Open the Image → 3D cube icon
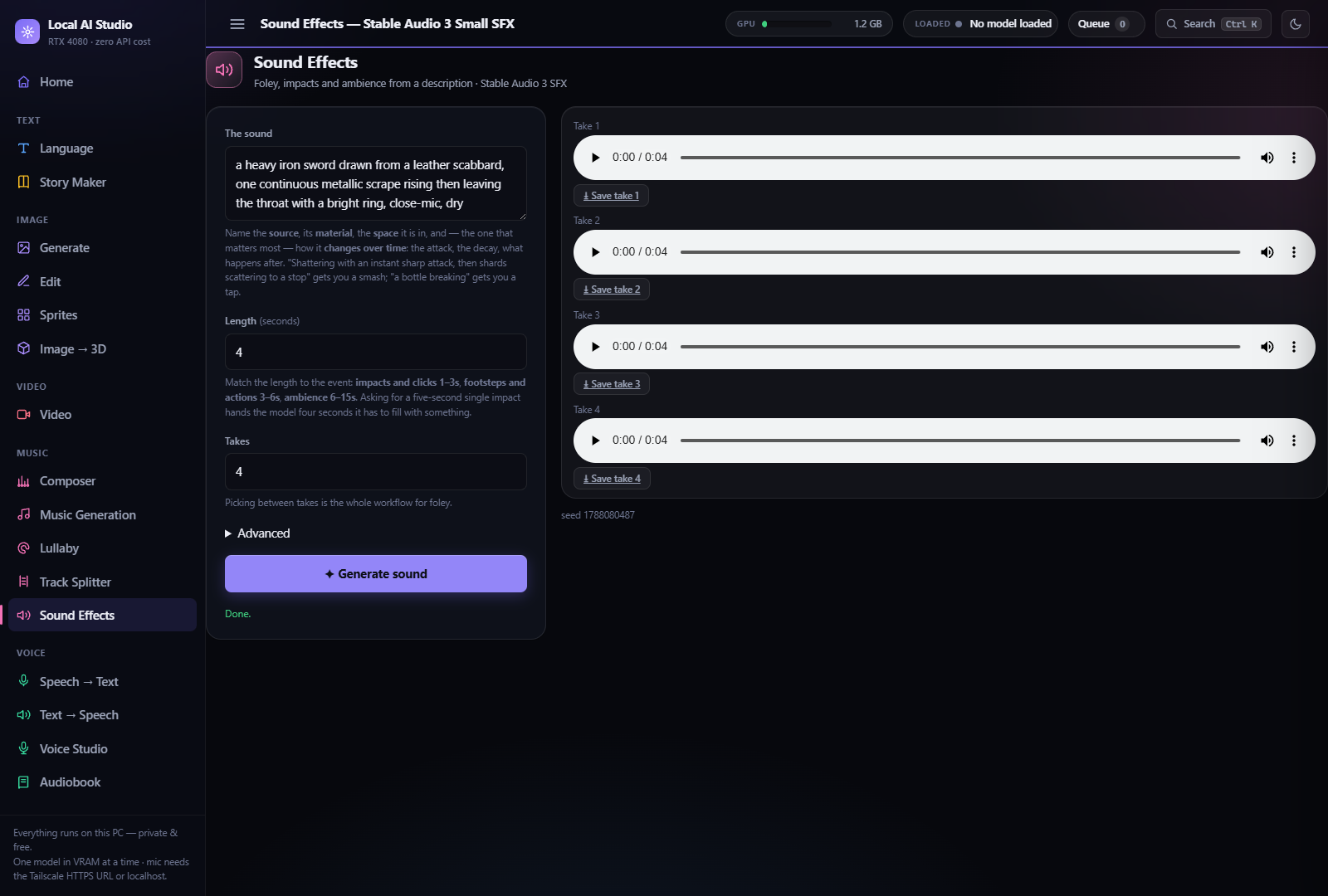Image resolution: width=1328 pixels, height=896 pixels. 24,348
